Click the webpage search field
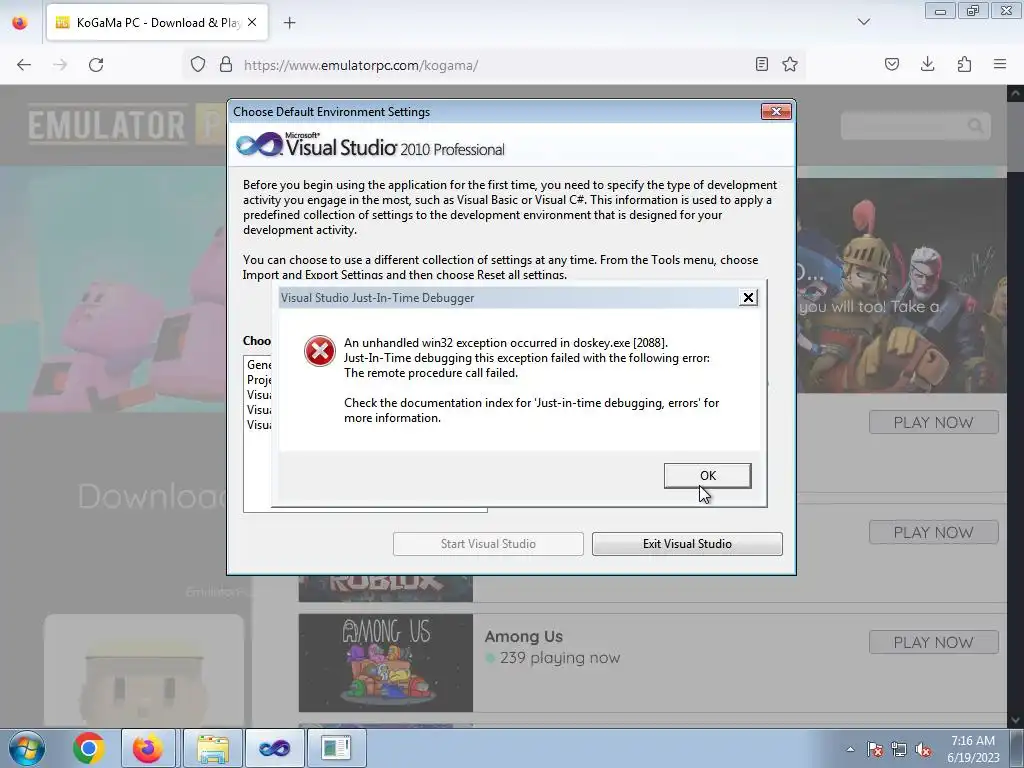The height and width of the screenshot is (768, 1024). pyautogui.click(x=914, y=125)
